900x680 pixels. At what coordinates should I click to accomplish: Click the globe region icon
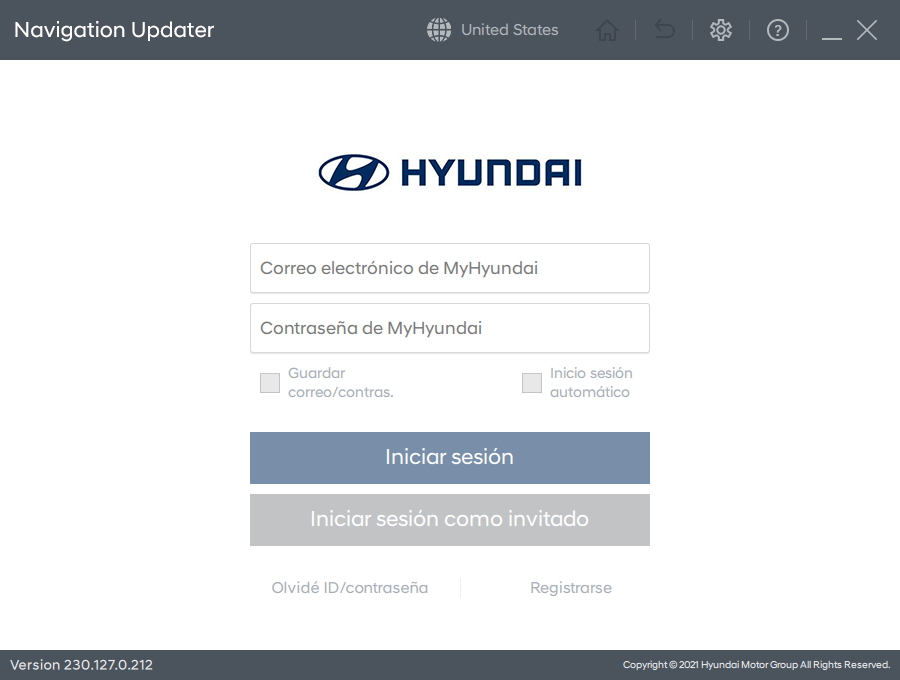pos(439,30)
